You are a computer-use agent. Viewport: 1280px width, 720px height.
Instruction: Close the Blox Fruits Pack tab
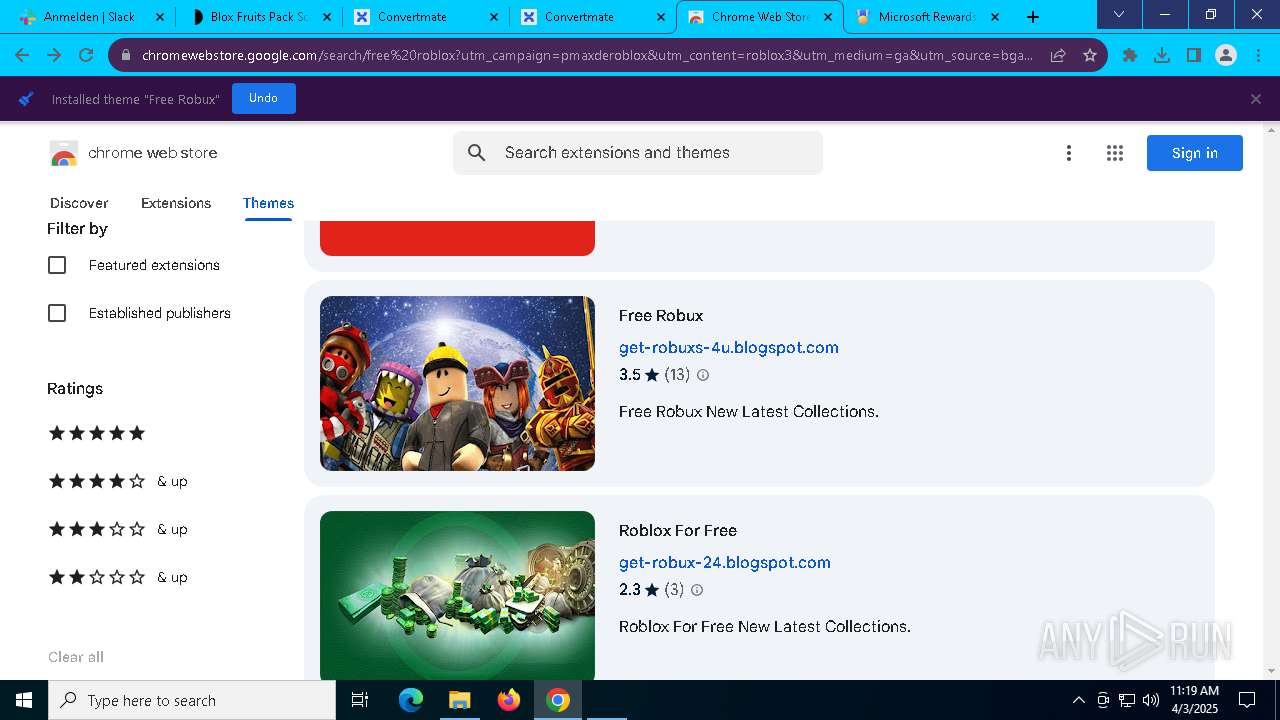[327, 17]
